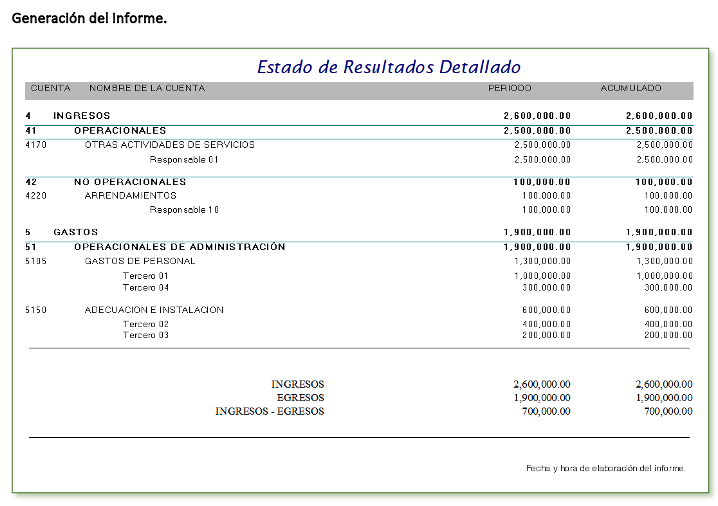Click the 'Responsable 01' label
Viewport: 718px width, 506px height.
tap(184, 160)
